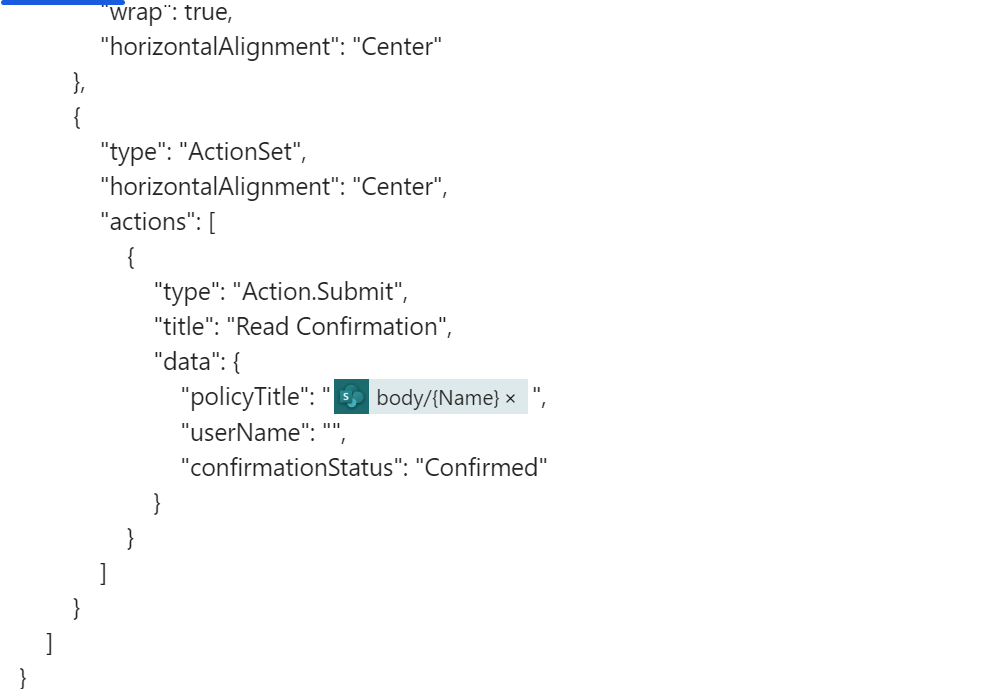
Task: Click the SharePoint icon on the dynamic token
Action: [x=351, y=397]
